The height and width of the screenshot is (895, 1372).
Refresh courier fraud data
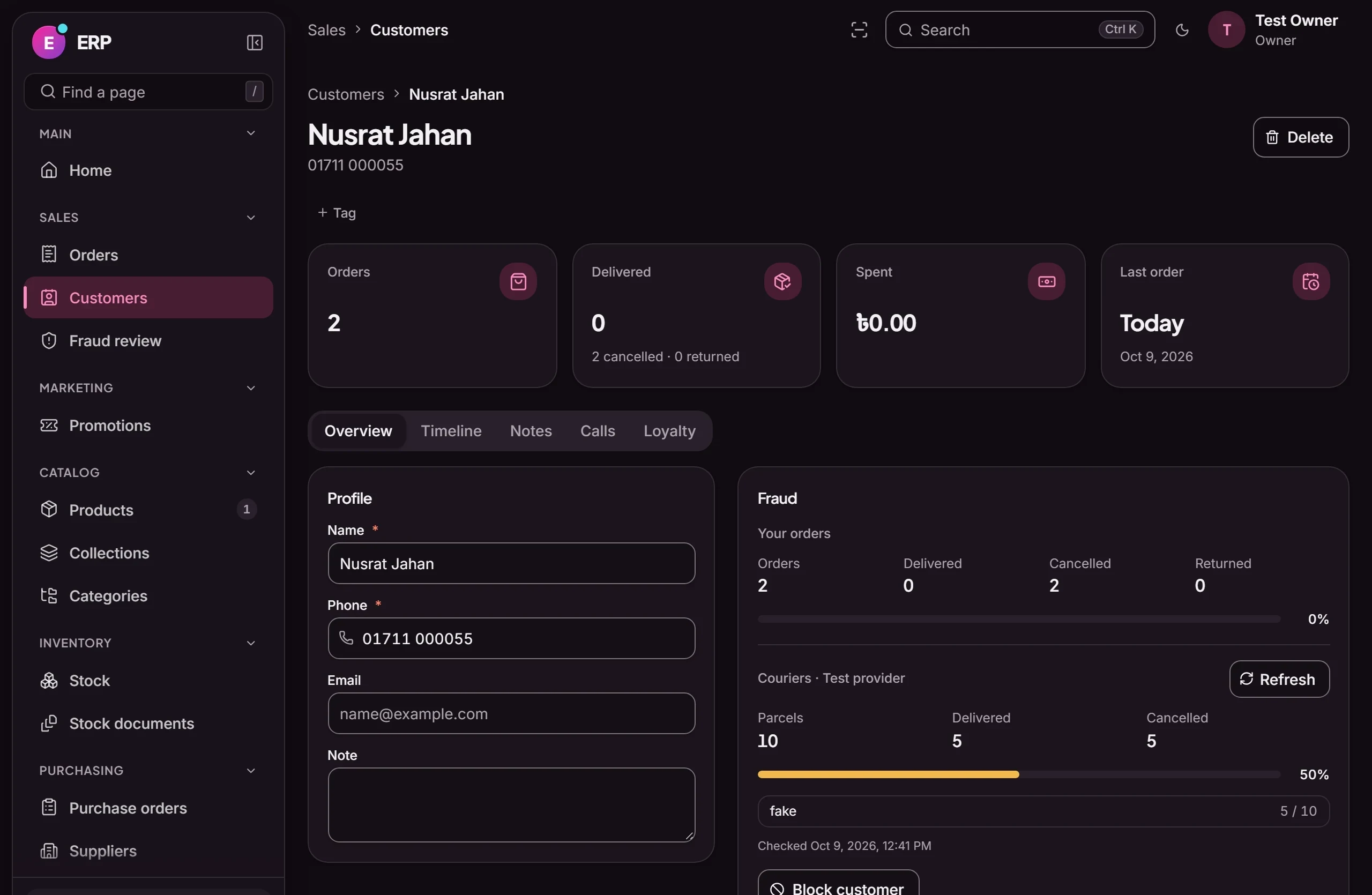[x=1279, y=680]
